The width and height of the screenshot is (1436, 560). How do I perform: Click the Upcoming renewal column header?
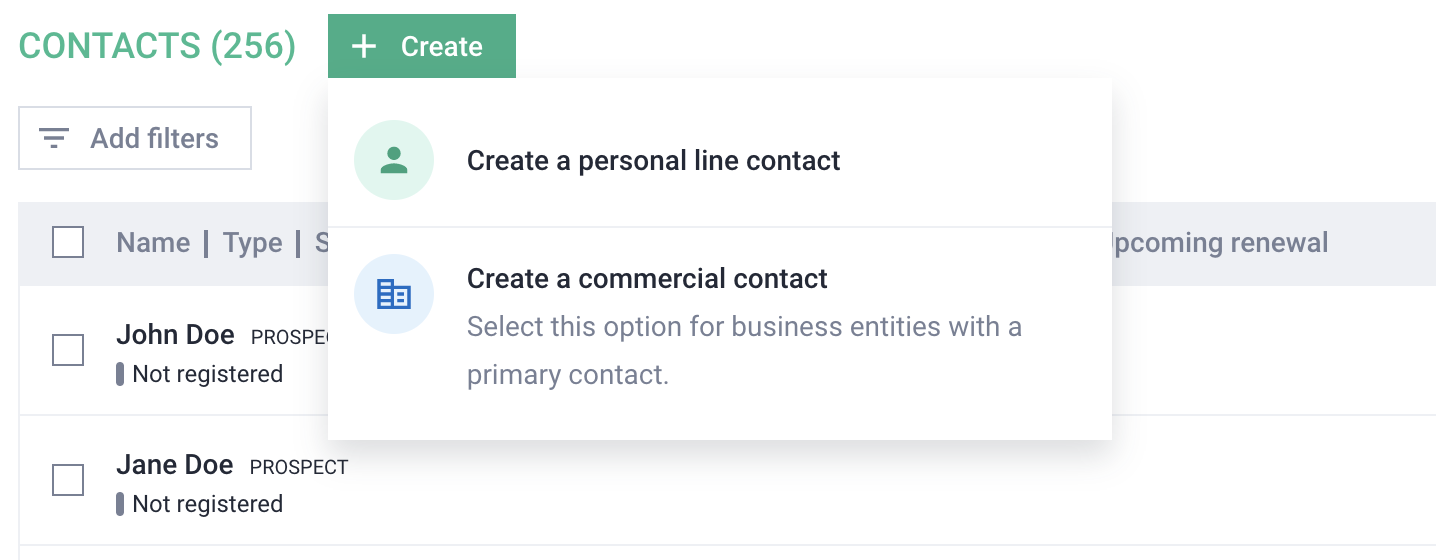1222,243
